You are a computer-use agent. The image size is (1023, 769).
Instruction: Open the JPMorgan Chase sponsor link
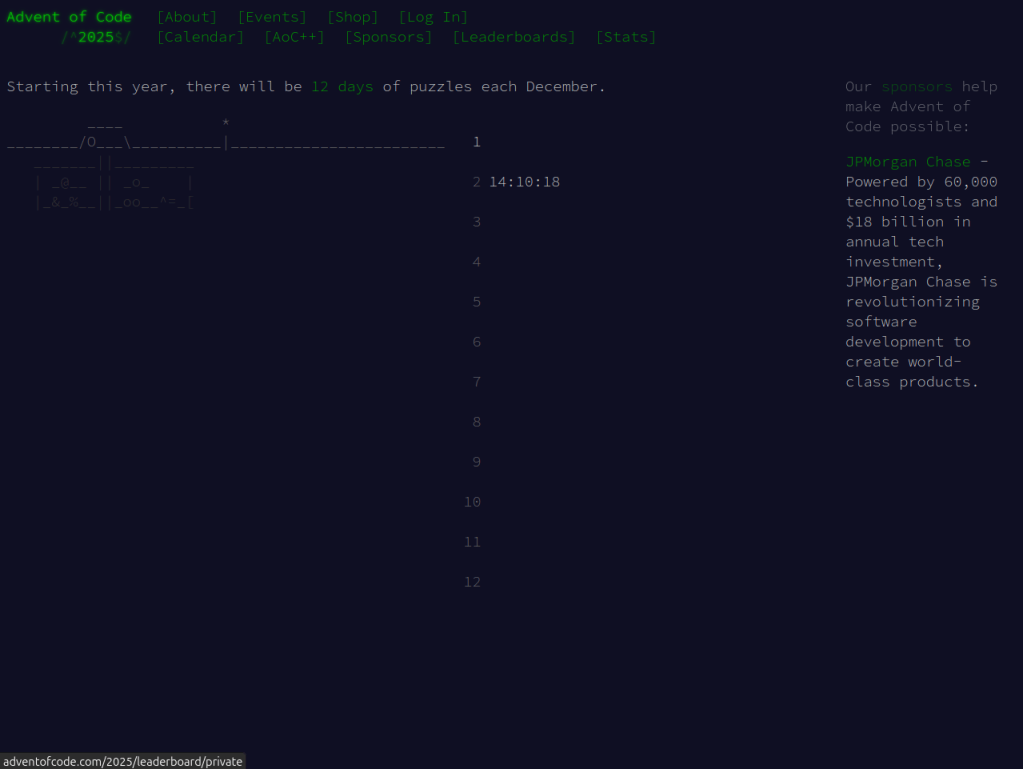(x=908, y=162)
